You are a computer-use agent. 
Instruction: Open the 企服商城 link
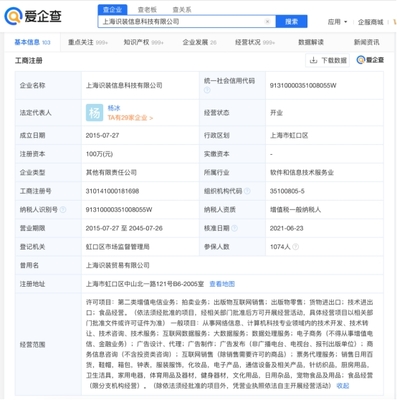370,22
